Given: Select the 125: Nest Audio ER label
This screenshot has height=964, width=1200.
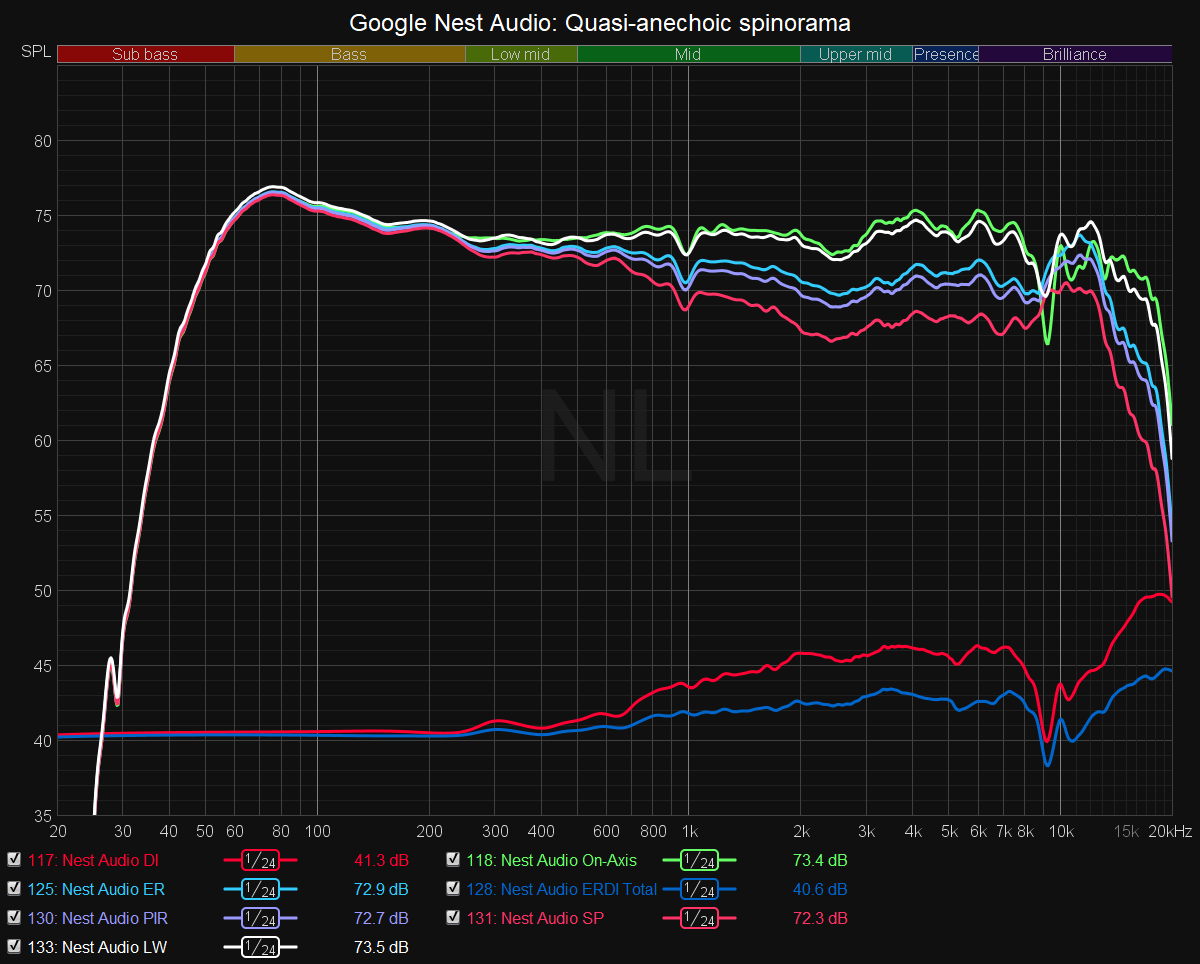Looking at the screenshot, I should click(x=97, y=889).
